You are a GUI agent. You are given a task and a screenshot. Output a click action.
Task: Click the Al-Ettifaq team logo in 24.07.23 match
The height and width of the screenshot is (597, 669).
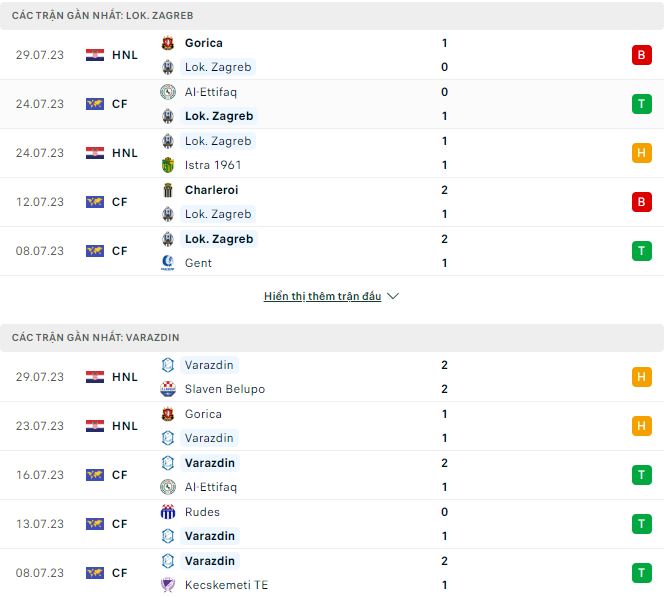coord(168,92)
